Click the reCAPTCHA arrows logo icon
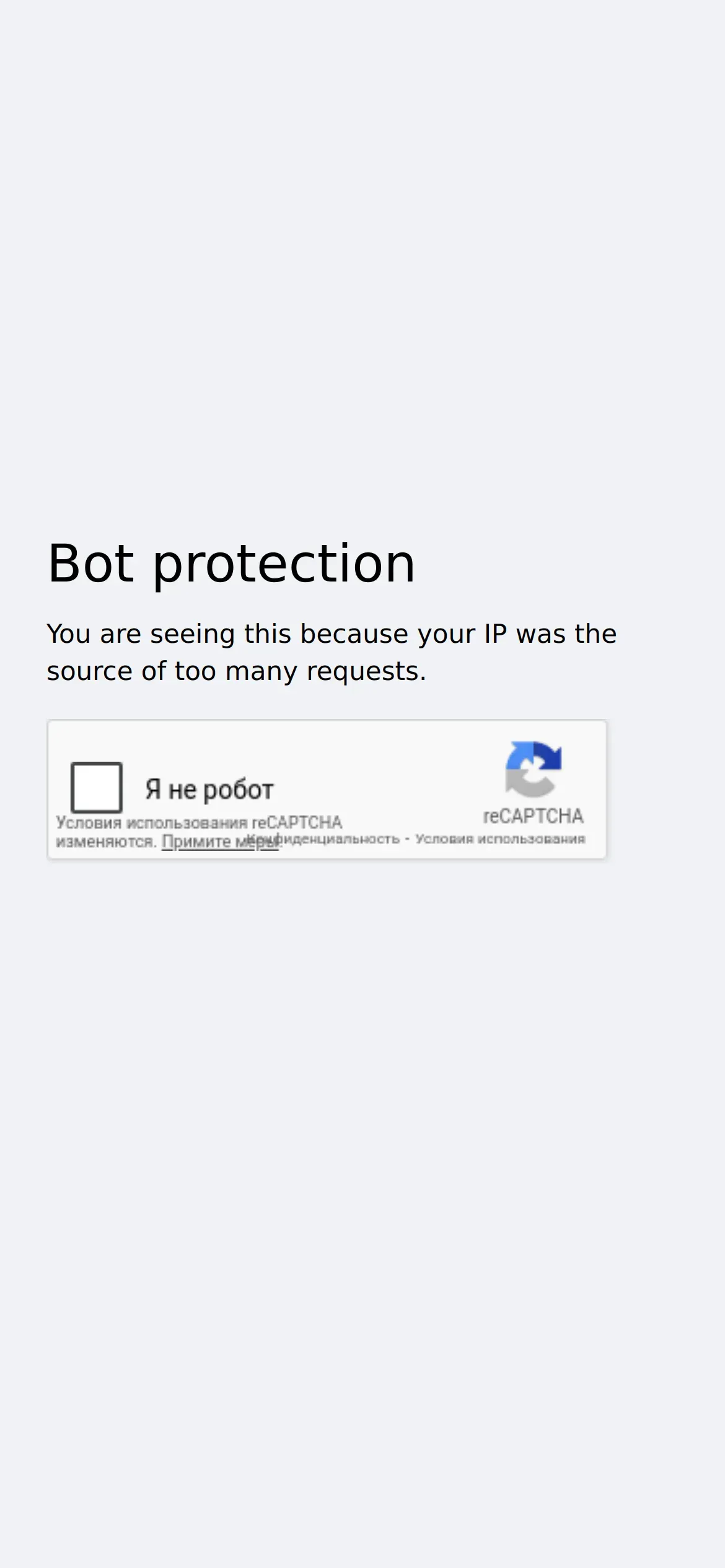The height and width of the screenshot is (1568, 725). pyautogui.click(x=534, y=769)
